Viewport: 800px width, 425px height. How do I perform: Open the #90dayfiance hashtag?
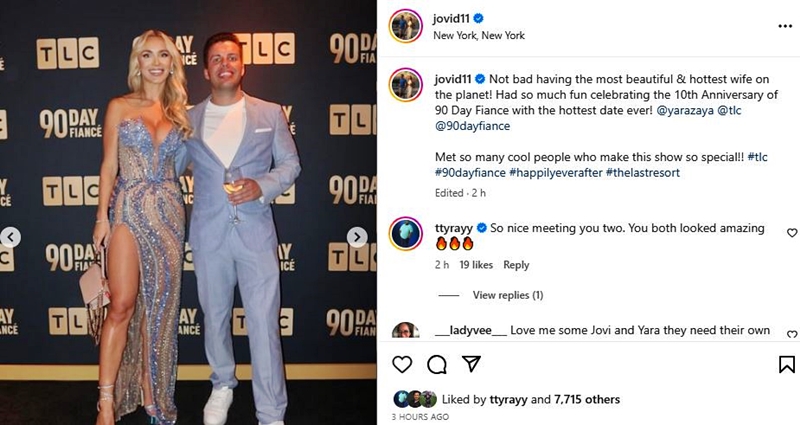(470, 172)
